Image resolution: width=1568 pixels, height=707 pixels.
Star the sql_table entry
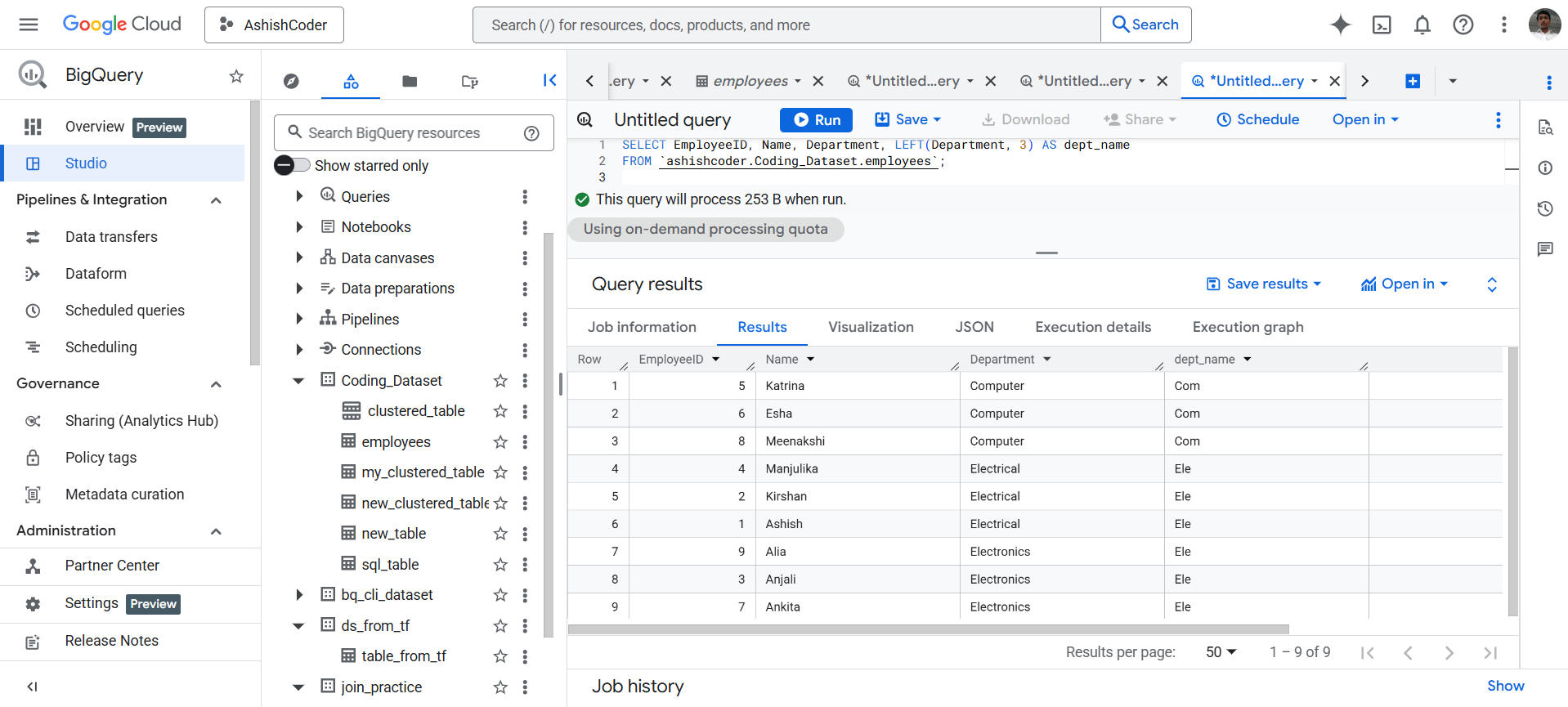click(500, 565)
